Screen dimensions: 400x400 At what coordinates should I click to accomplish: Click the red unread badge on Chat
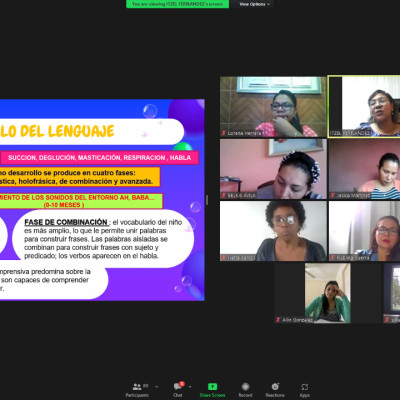(182, 384)
